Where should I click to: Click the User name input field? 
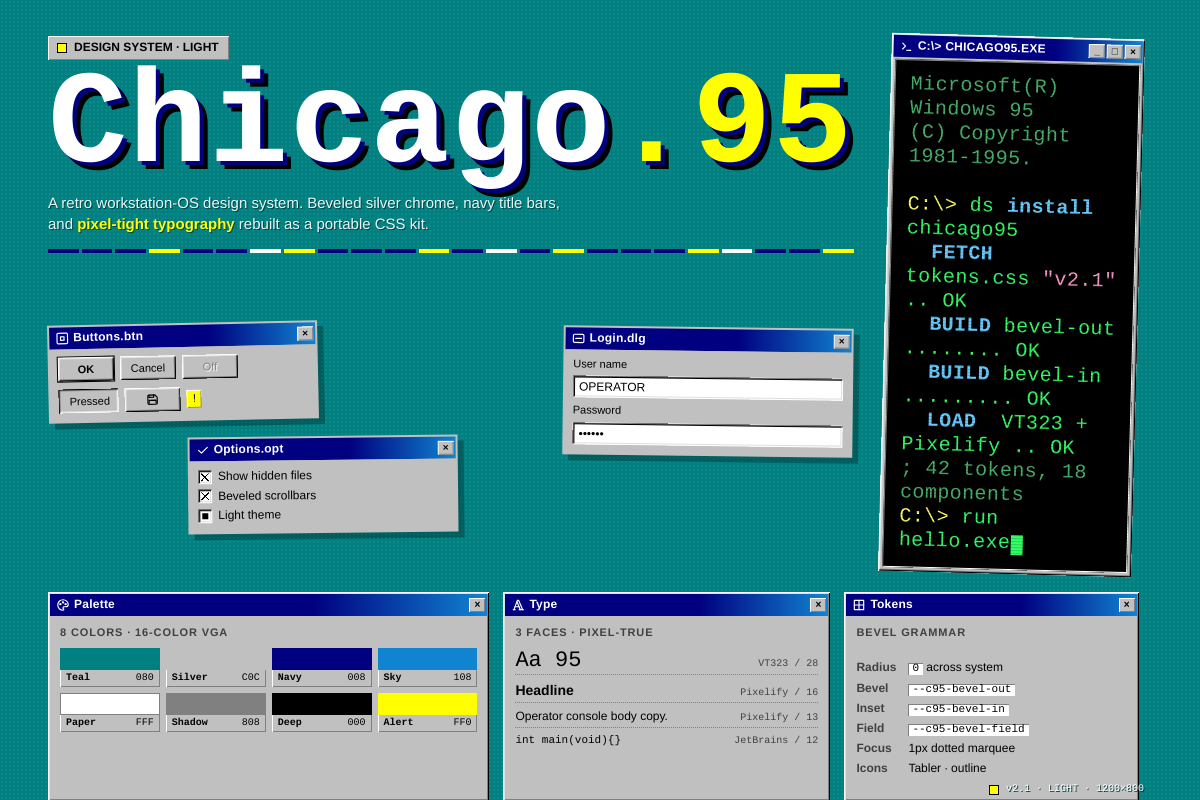tap(708, 388)
